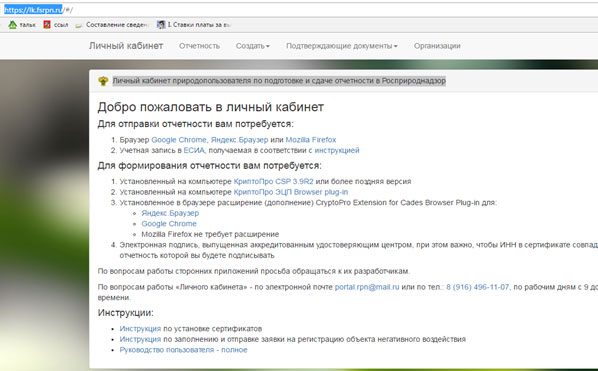Open Инструкция по заполнению заявки link
598x371 pixels.
tap(140, 339)
